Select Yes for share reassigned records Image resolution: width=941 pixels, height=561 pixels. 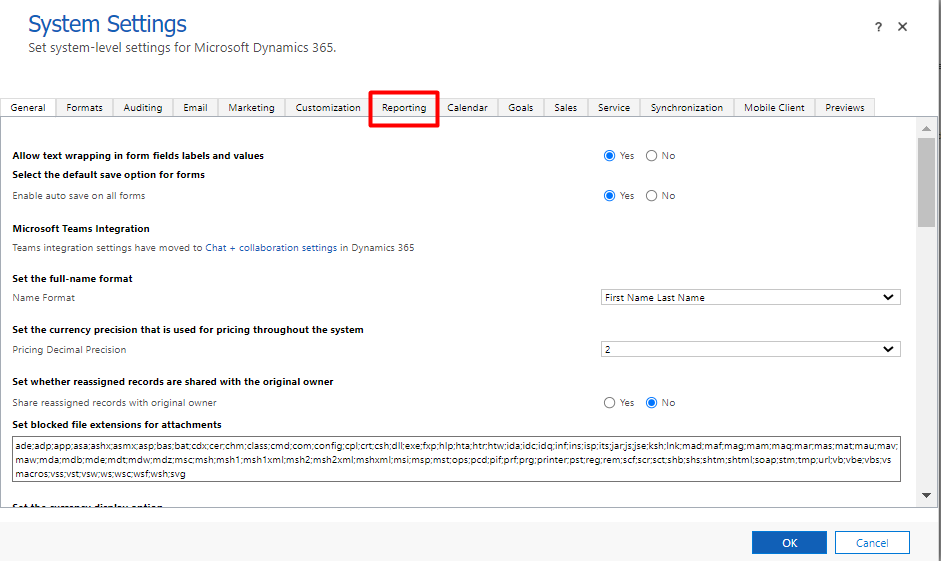[609, 403]
